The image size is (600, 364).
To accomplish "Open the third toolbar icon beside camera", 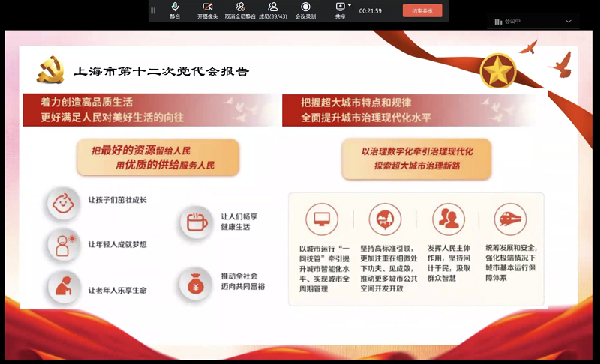I will pos(240,10).
